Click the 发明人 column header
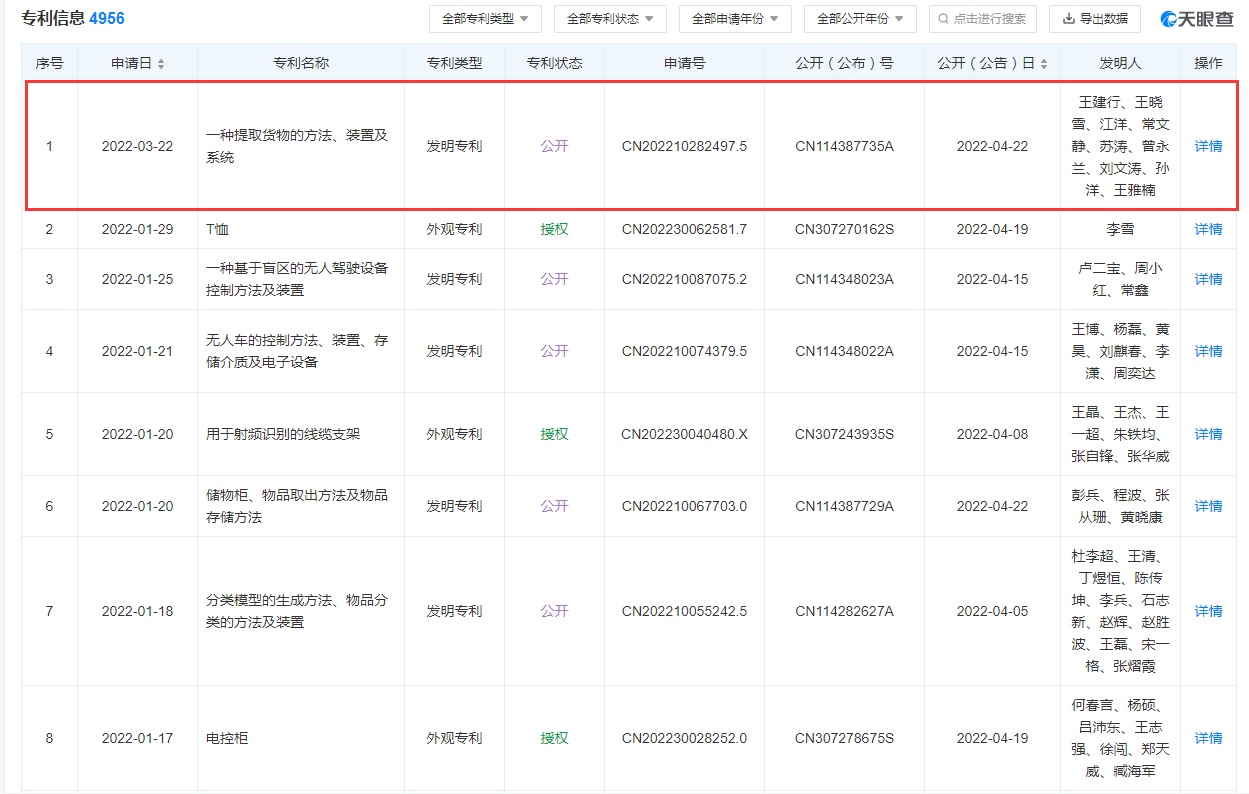1249x794 pixels. pyautogui.click(x=1120, y=63)
